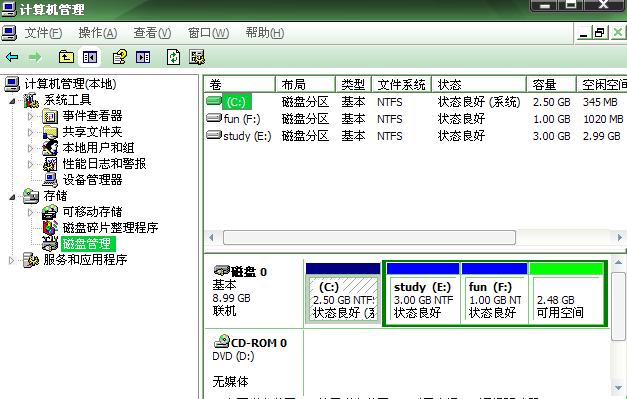Click the Performance Logs (性能日志和警报) icon
The width and height of the screenshot is (627, 399).
[x=50, y=164]
